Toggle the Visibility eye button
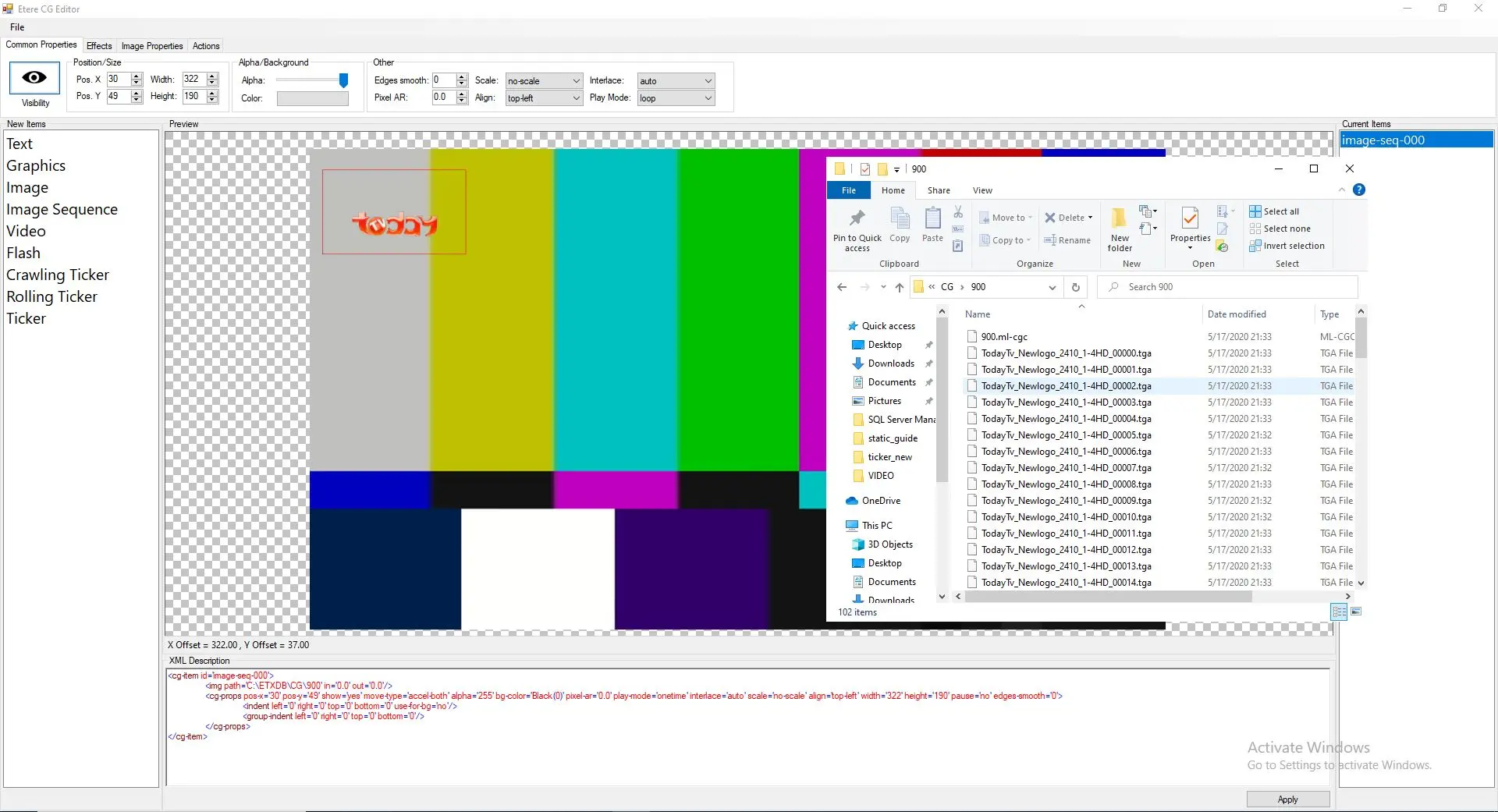This screenshot has width=1498, height=812. (x=34, y=78)
